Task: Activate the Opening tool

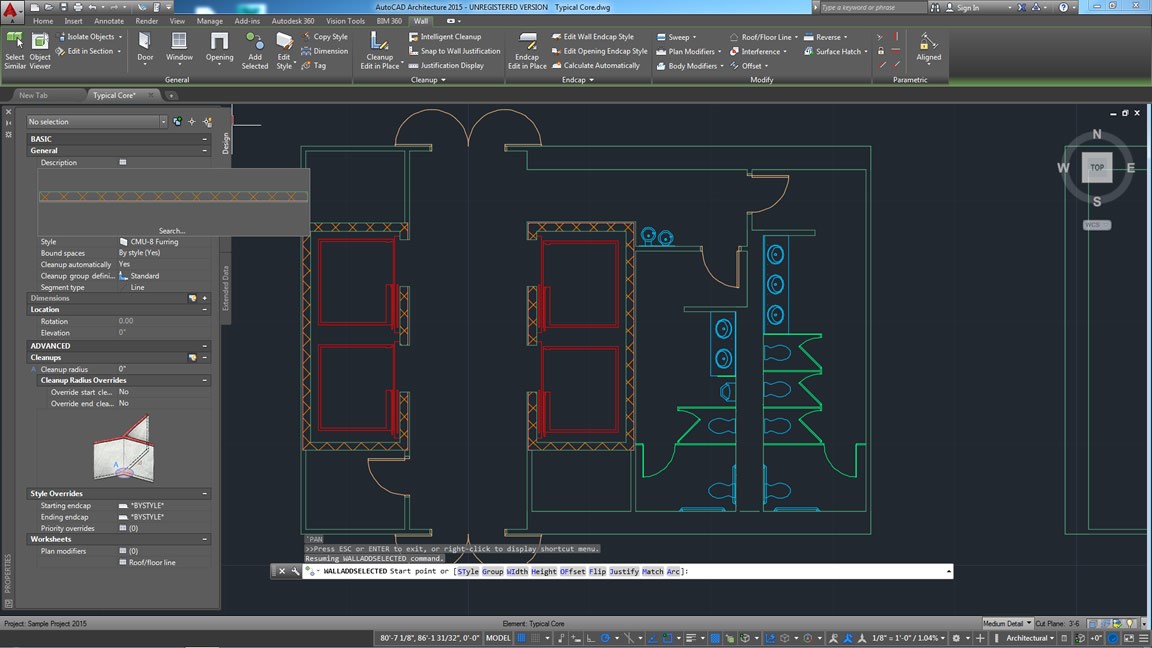Action: tap(218, 45)
